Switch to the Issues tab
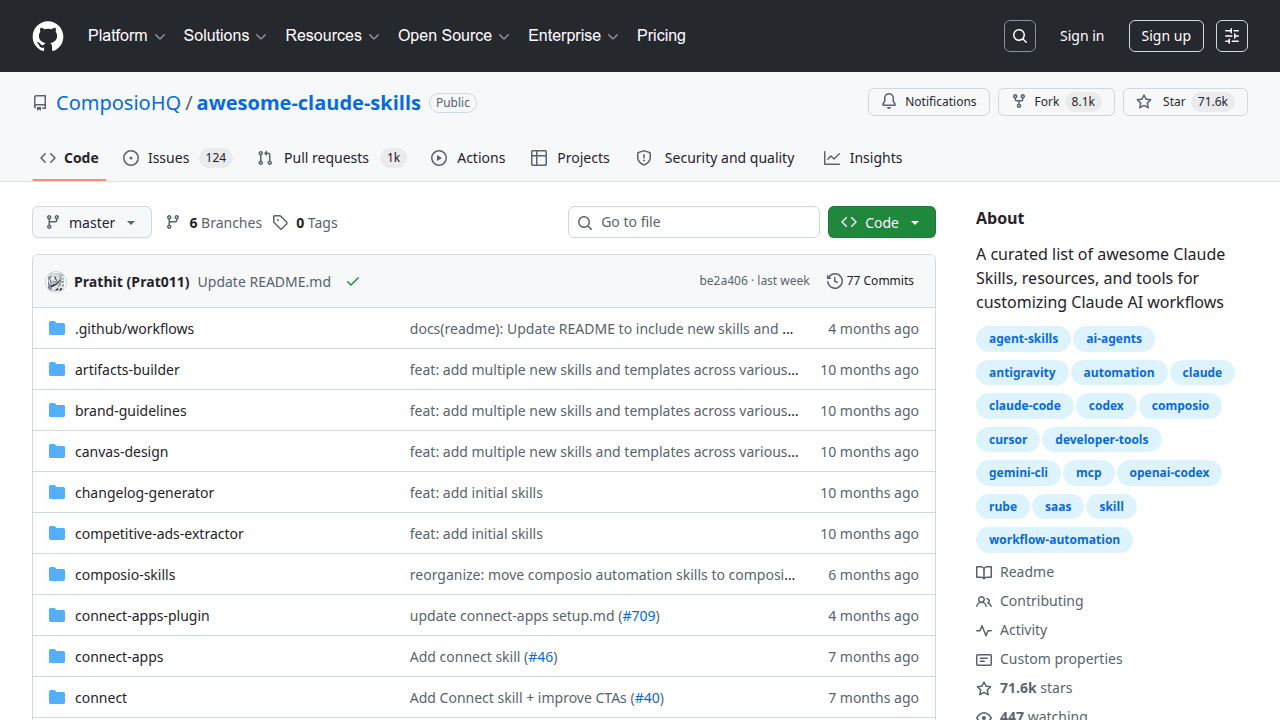Screen dimensions: 1280x720 pos(177,158)
